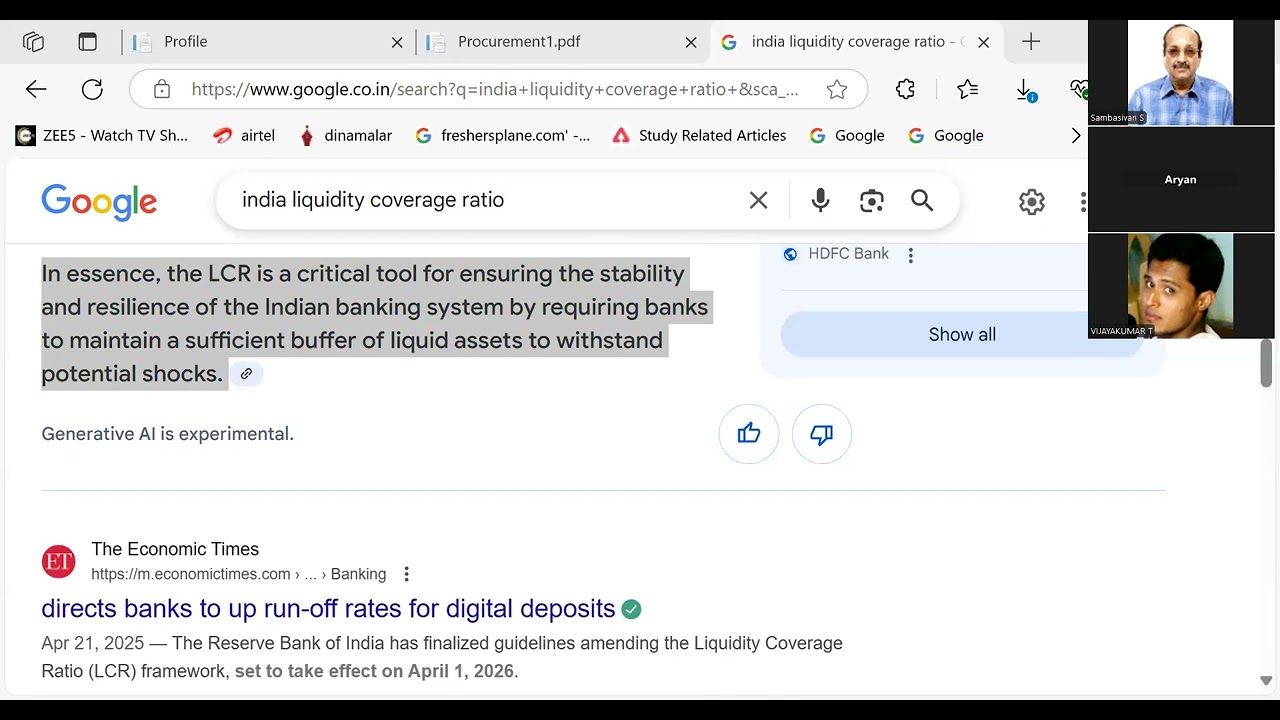This screenshot has width=1280, height=720.
Task: Copy link for the AI overview paragraph
Action: click(x=246, y=374)
